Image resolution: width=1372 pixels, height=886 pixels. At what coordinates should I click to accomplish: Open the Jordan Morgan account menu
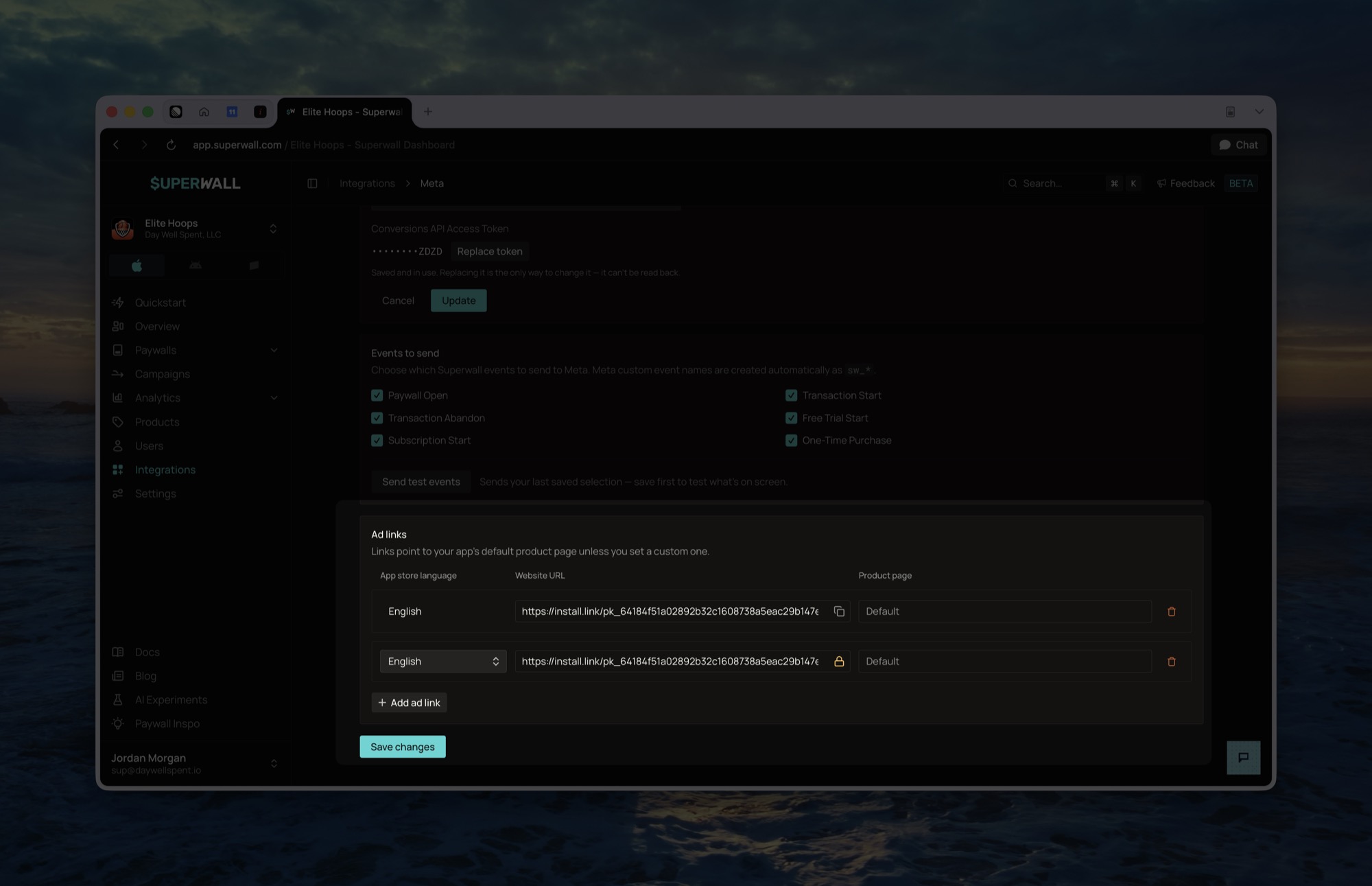pyautogui.click(x=274, y=764)
